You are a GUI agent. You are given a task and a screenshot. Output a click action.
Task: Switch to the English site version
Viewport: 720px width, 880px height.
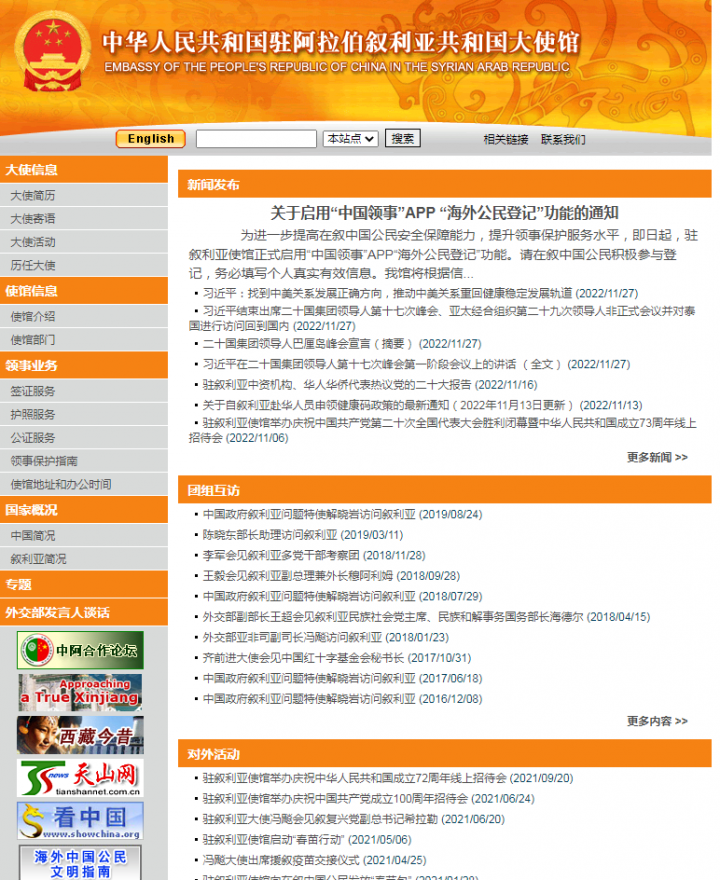150,139
